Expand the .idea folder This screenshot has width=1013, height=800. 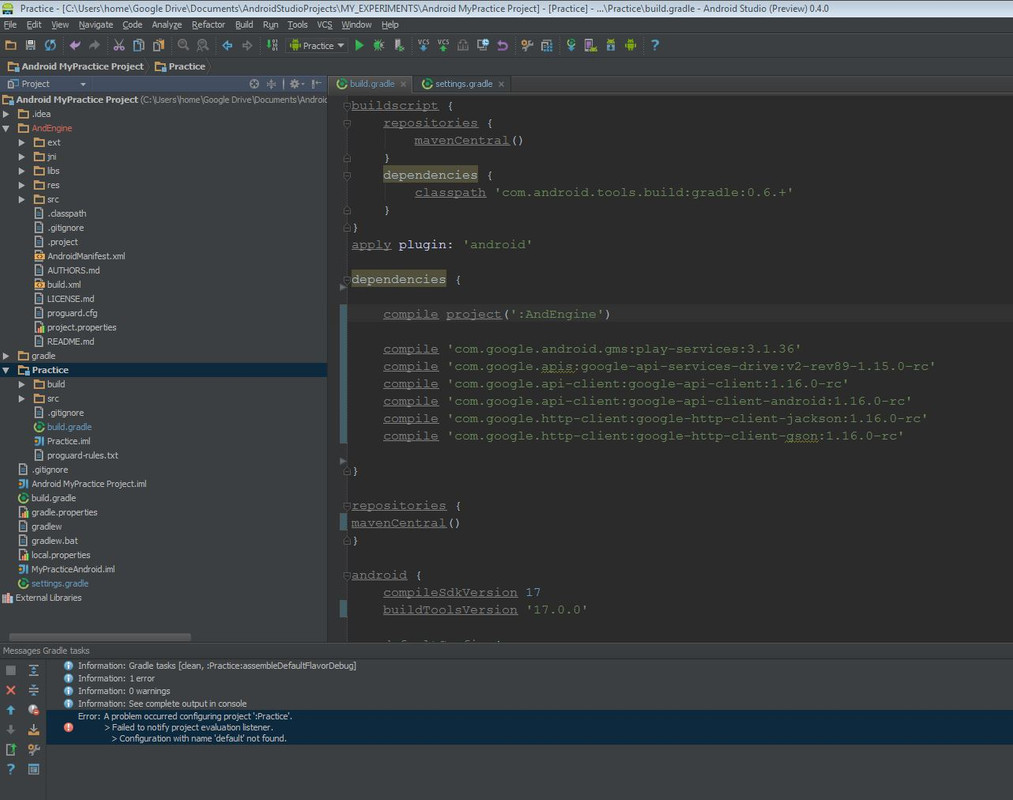point(6,114)
